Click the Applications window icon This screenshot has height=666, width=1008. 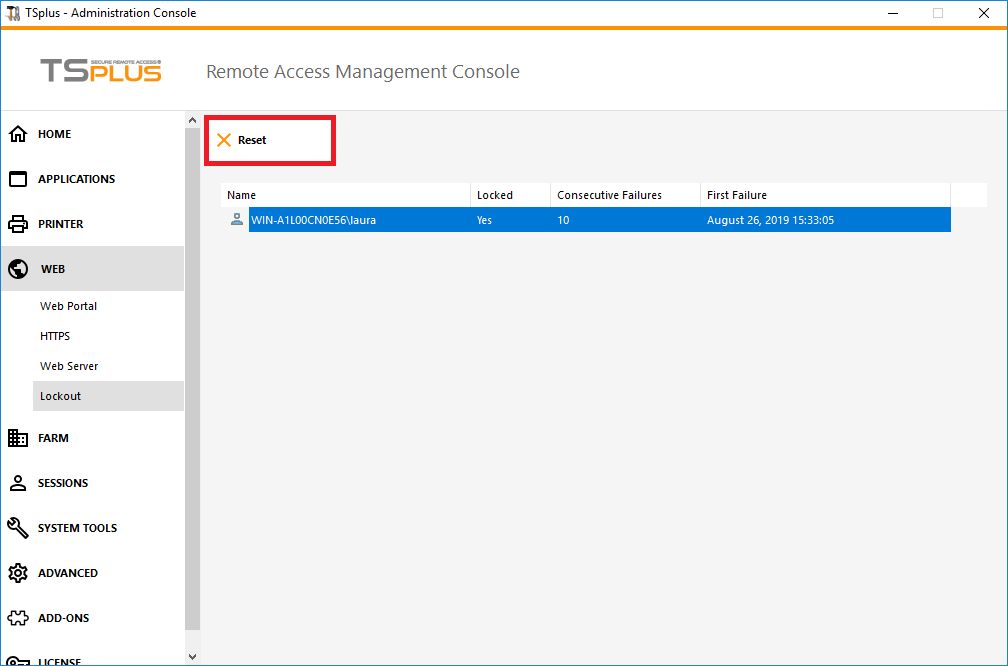click(18, 179)
